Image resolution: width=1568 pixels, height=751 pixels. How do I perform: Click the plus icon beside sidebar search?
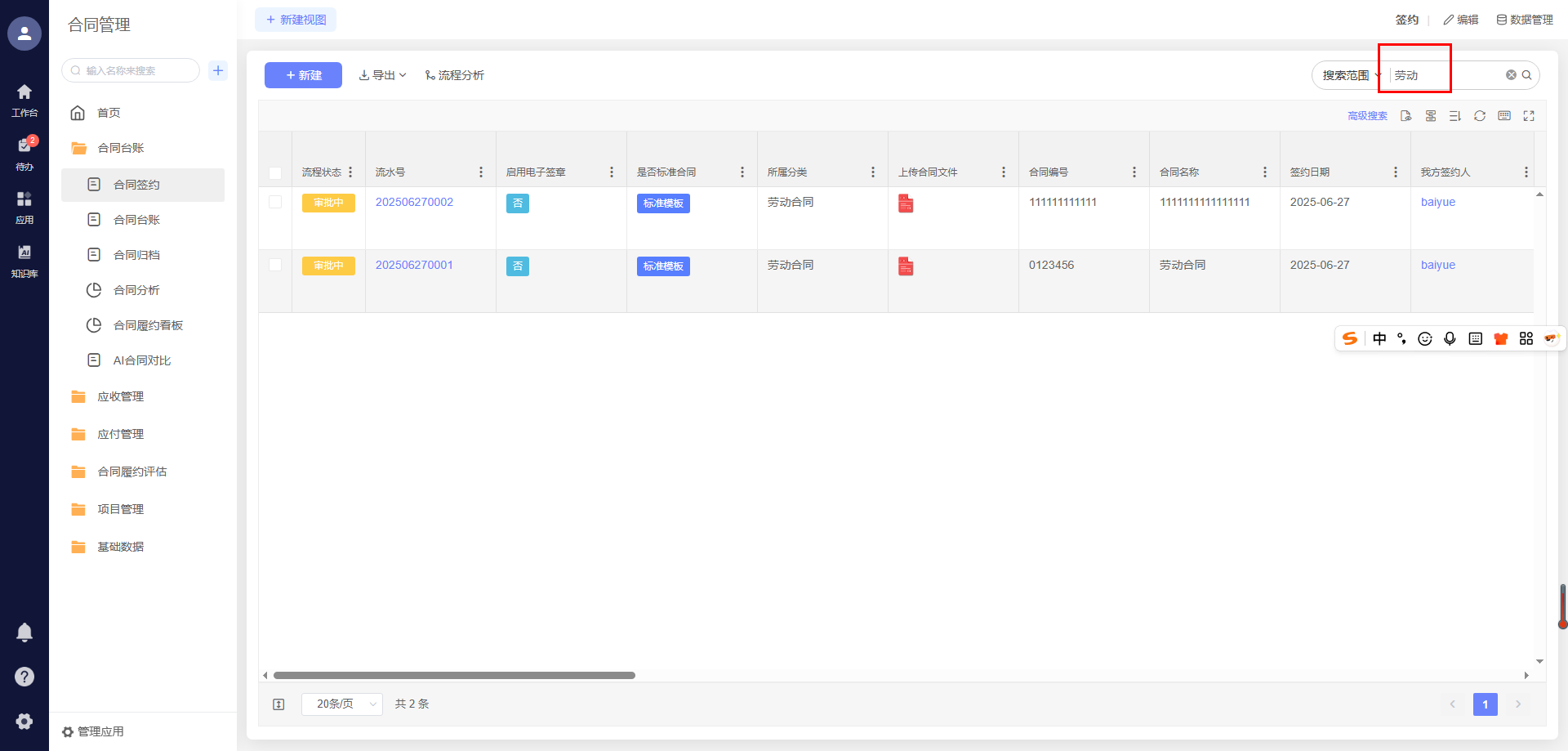[218, 70]
